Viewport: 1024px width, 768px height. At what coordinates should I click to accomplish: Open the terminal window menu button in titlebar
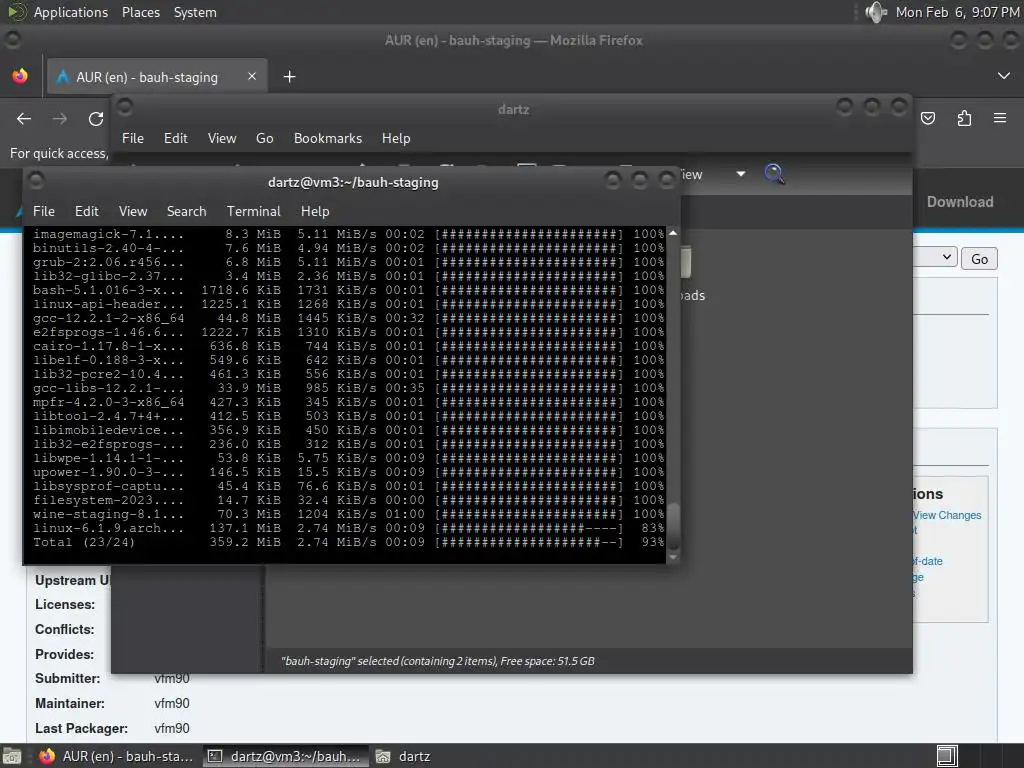pyautogui.click(x=37, y=180)
